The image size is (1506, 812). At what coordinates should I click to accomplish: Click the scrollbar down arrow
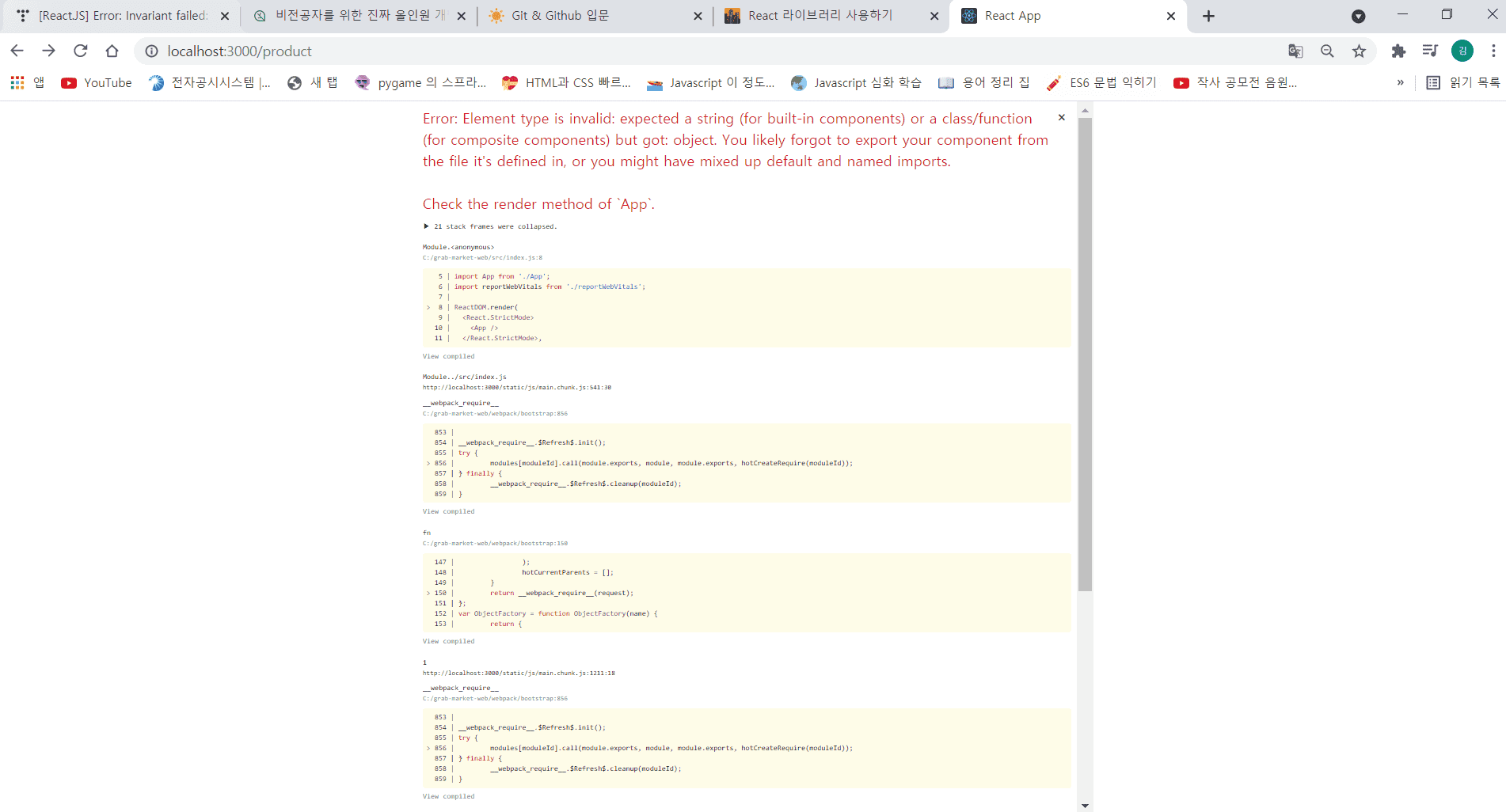[1085, 806]
